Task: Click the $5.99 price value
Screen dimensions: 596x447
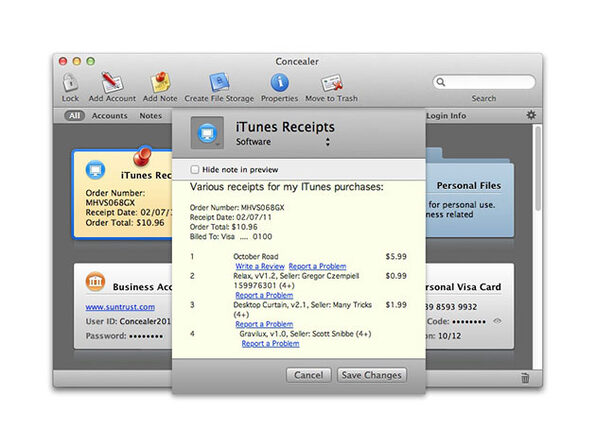Action: tap(396, 257)
